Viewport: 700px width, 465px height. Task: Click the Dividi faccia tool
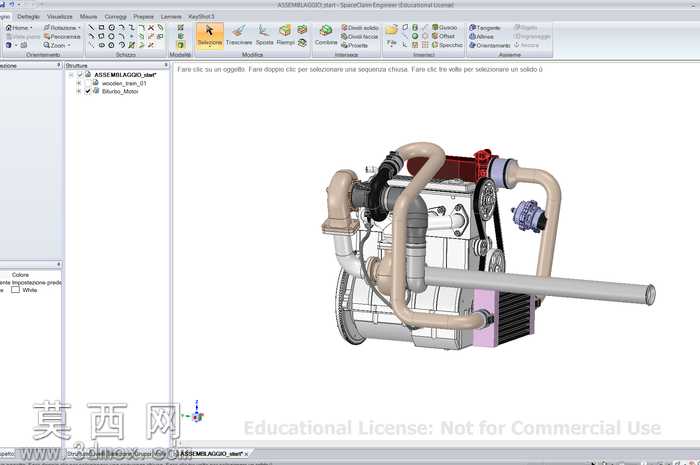(x=360, y=37)
